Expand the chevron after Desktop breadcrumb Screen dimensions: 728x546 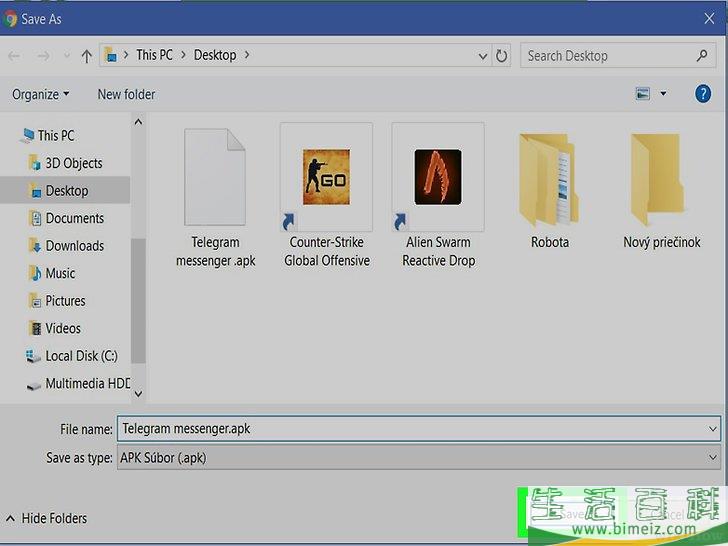247,55
